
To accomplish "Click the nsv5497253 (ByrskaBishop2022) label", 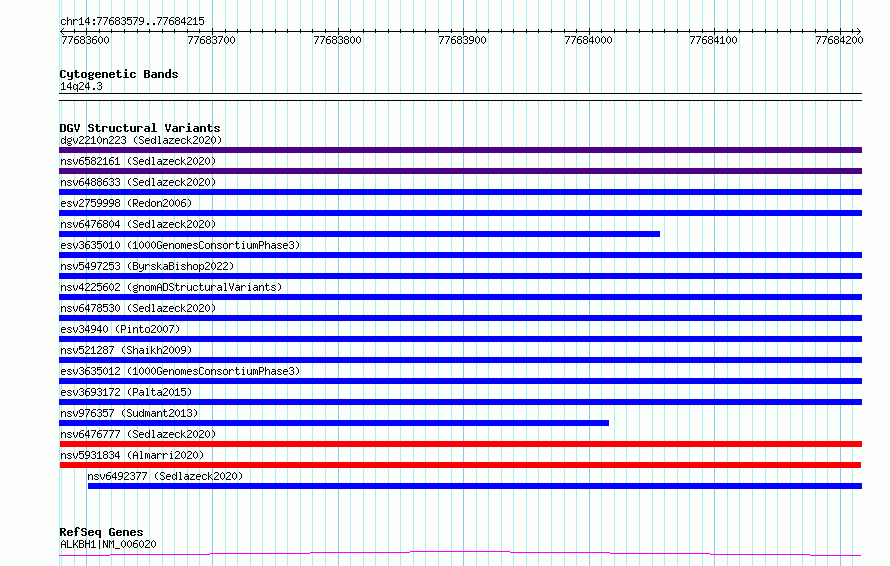I will pyautogui.click(x=147, y=266).
